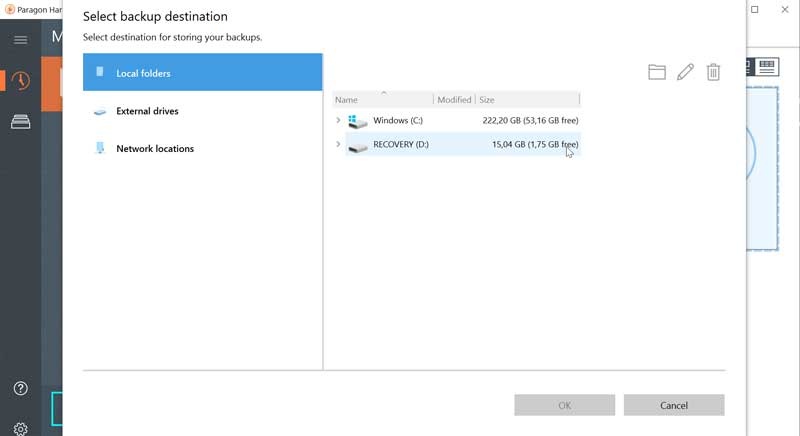This screenshot has width=800, height=436.
Task: Click the trash delete icon
Action: 713,72
